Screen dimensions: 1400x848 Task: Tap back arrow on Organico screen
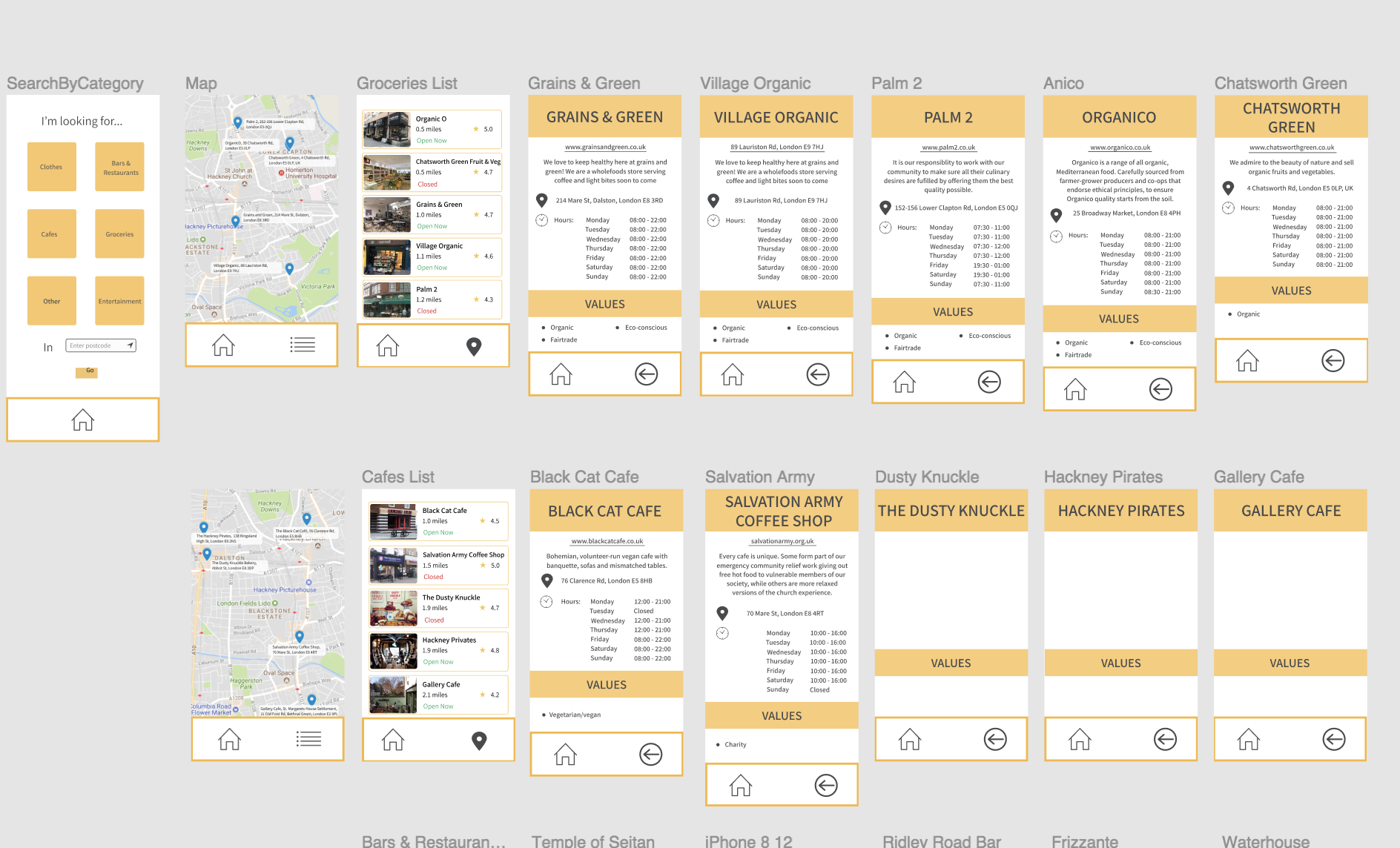(1160, 389)
